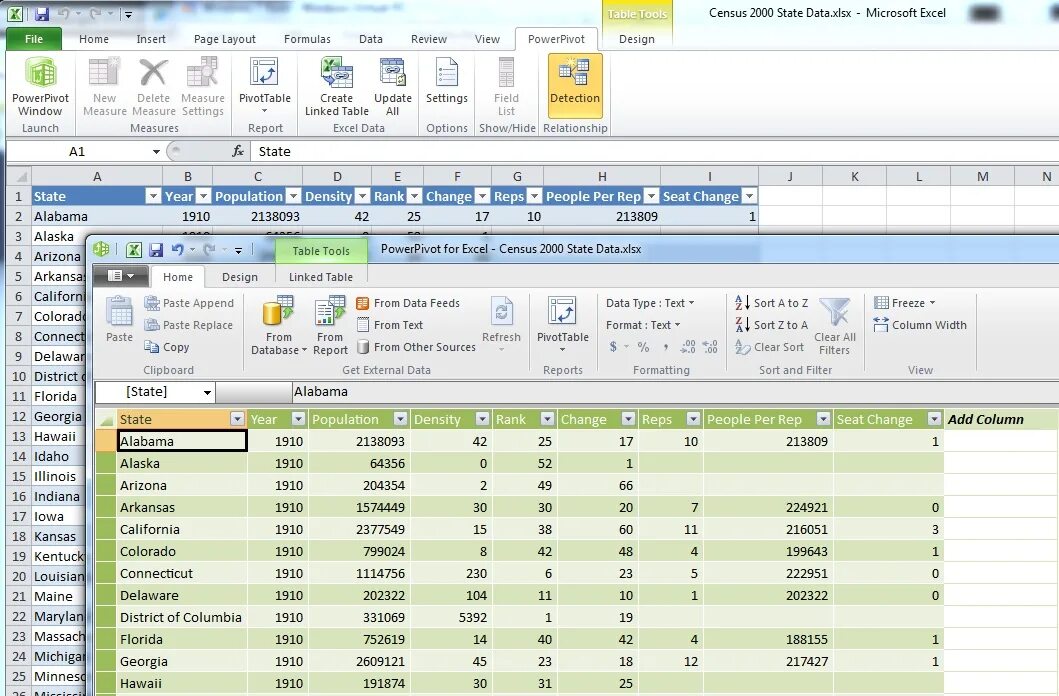Click PivotTable in PowerPivot Reports group
Viewport: 1059px width, 696px height.
[x=563, y=324]
